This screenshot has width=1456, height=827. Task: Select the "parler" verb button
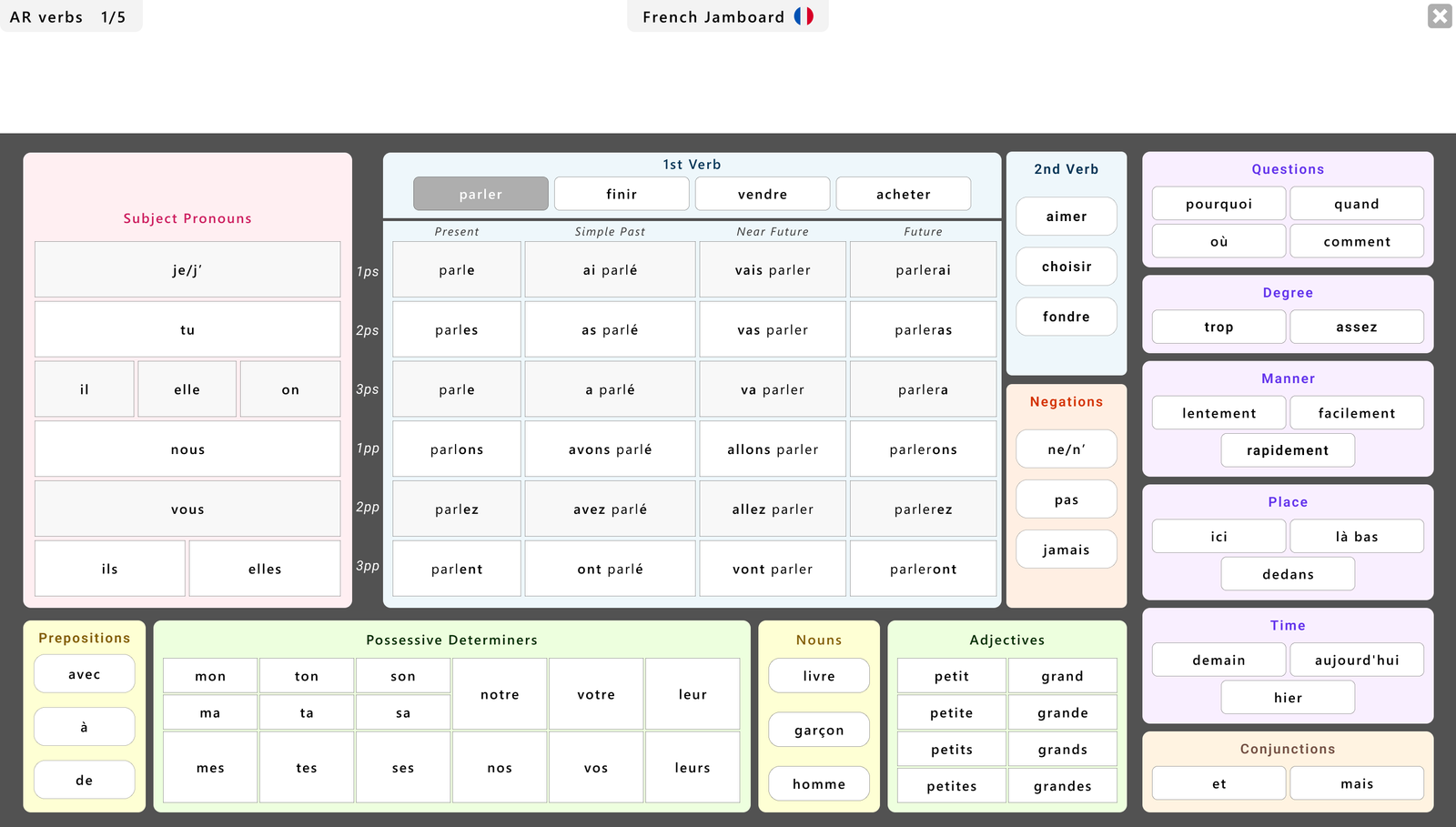click(x=480, y=194)
